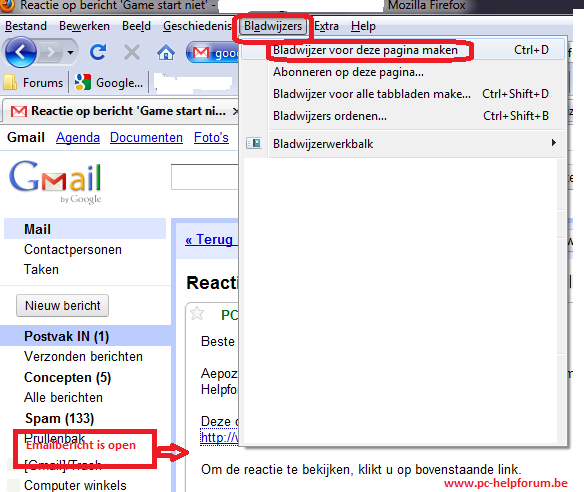Click the Bladwijzerwerkbalk folder icon
The height and width of the screenshot is (492, 584).
pos(254,143)
